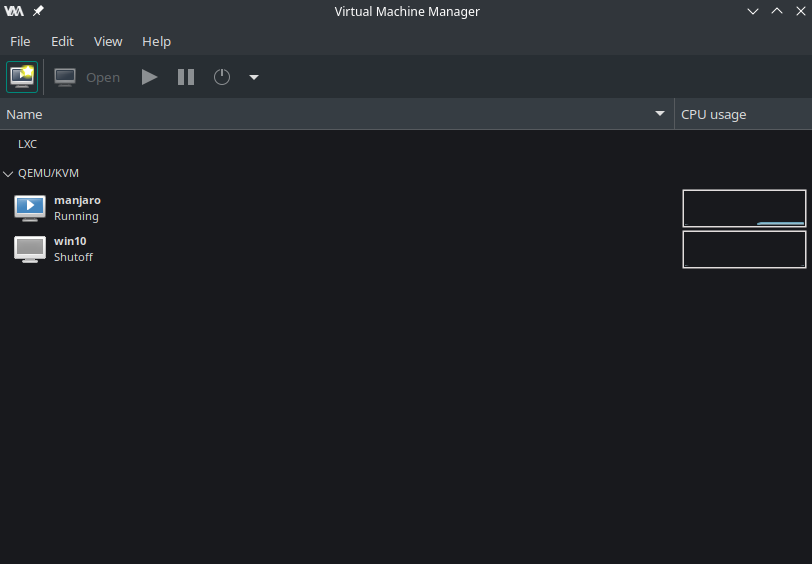812x564 pixels.
Task: Click the Open console monitor icon
Action: (x=65, y=77)
